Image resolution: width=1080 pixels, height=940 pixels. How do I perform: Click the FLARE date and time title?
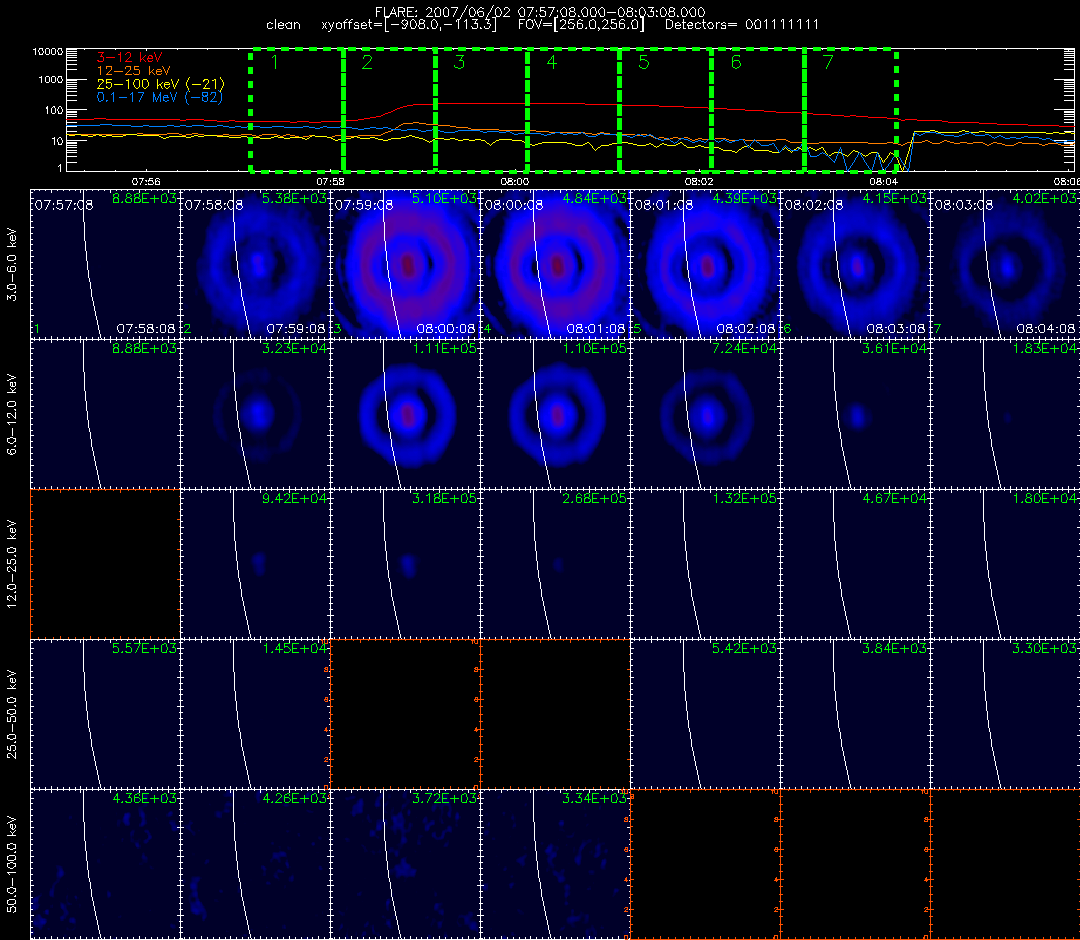(x=540, y=12)
